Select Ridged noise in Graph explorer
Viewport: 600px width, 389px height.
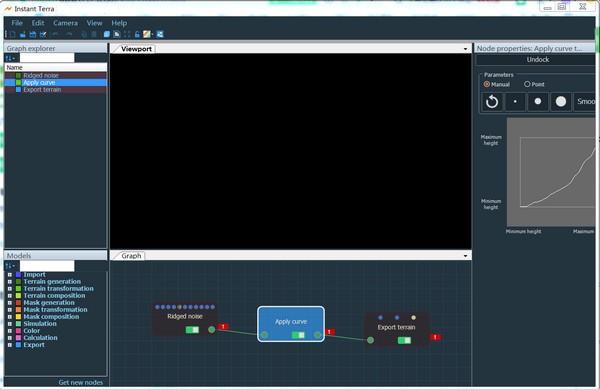(x=56, y=75)
